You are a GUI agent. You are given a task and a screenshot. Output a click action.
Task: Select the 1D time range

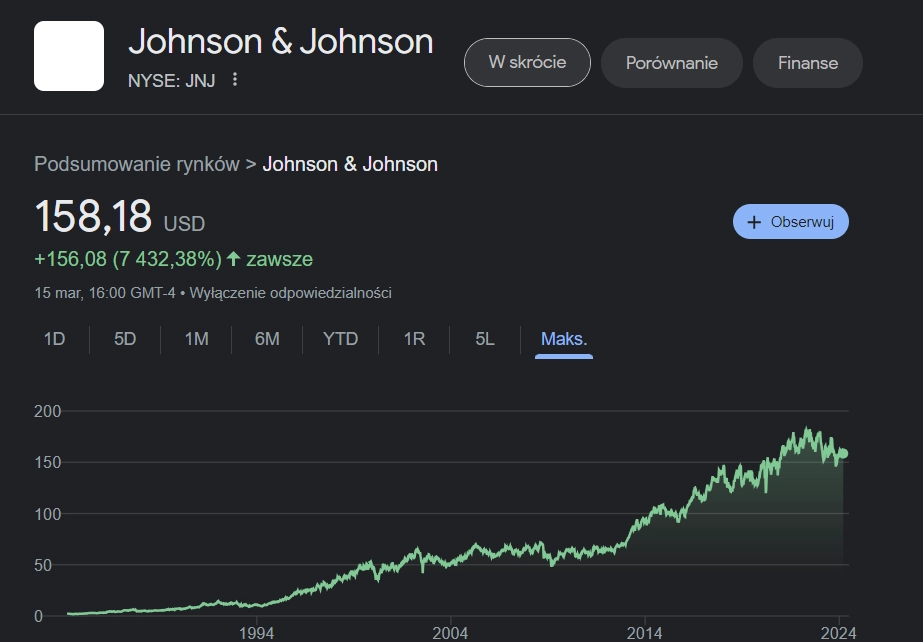coord(54,339)
